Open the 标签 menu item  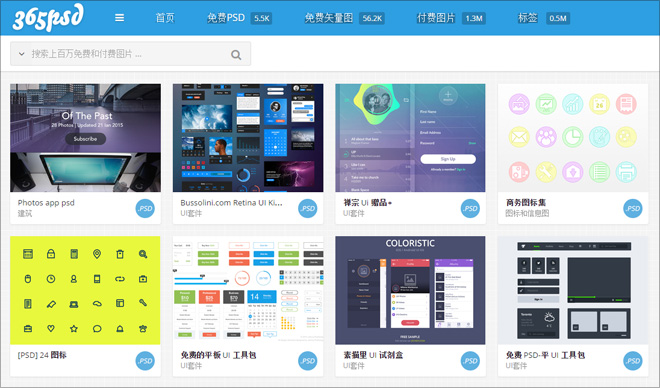point(528,18)
